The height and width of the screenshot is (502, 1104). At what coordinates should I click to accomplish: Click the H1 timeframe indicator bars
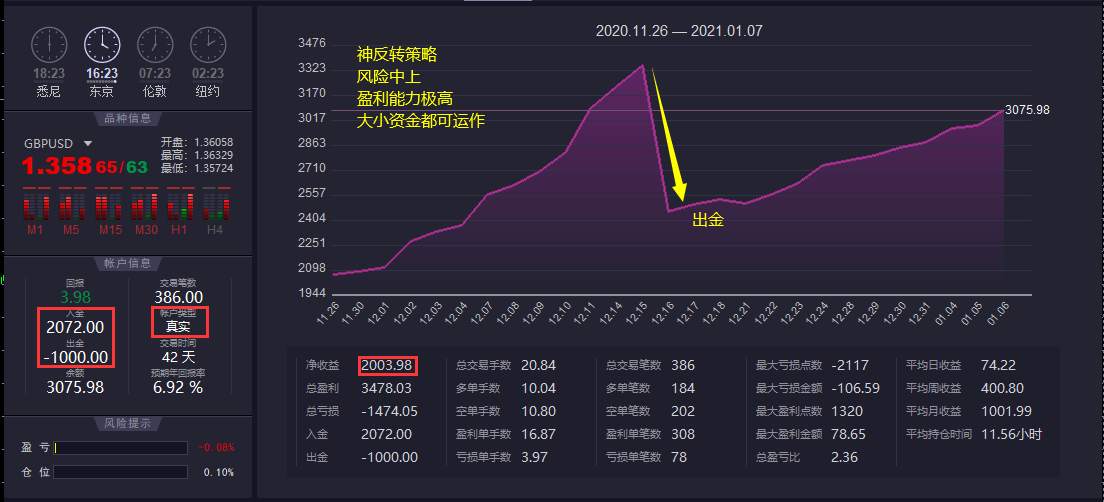[x=180, y=204]
